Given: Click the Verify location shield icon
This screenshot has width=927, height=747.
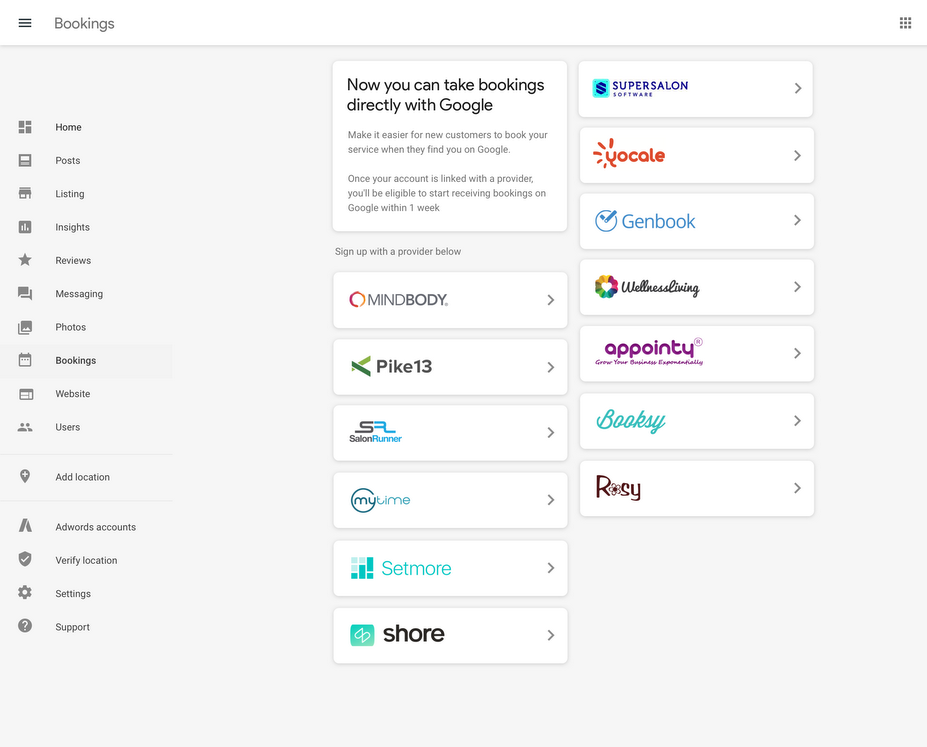Looking at the screenshot, I should [25, 559].
